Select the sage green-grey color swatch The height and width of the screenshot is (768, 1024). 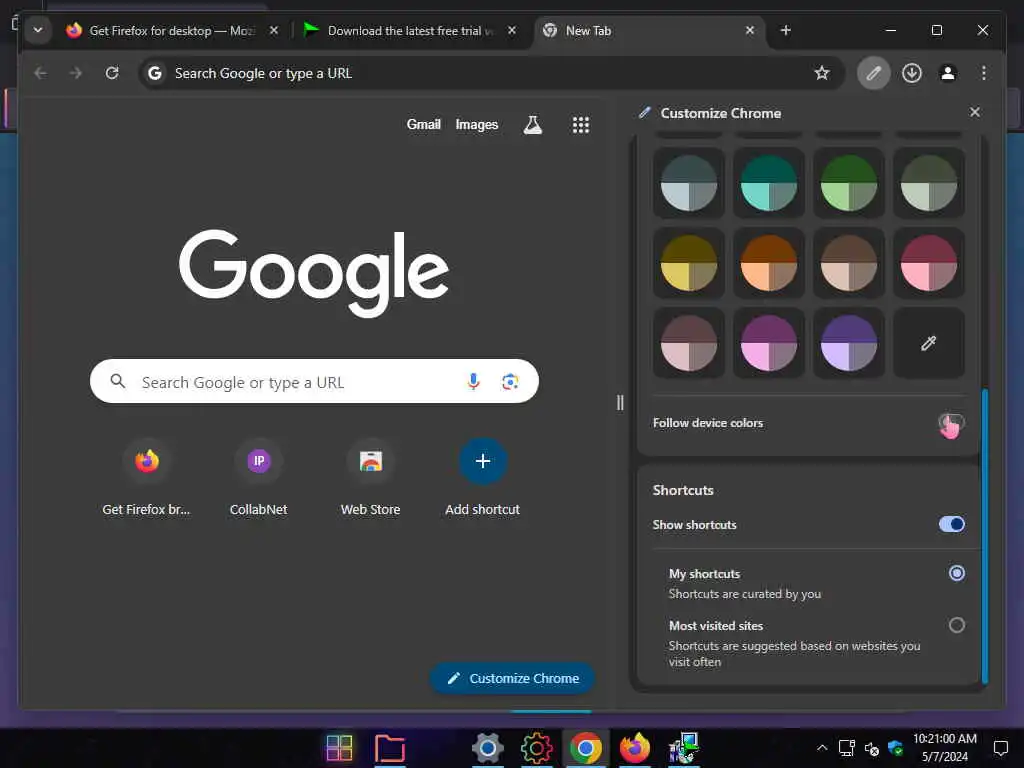point(929,183)
